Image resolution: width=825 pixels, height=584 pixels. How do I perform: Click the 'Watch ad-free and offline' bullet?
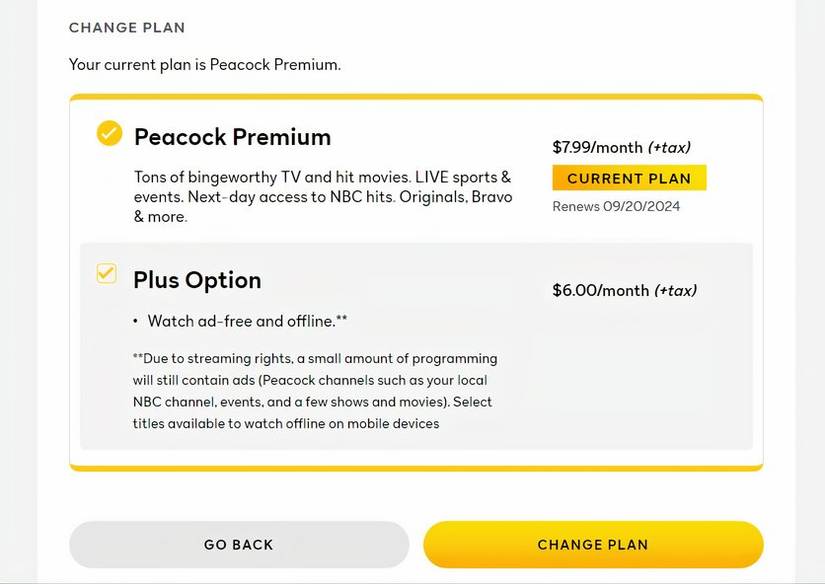coord(247,321)
